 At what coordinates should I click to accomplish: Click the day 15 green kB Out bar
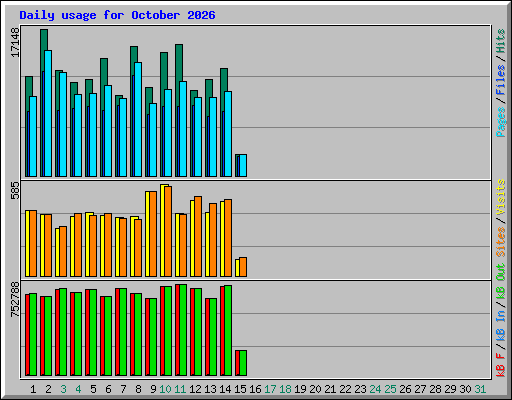tap(243, 363)
